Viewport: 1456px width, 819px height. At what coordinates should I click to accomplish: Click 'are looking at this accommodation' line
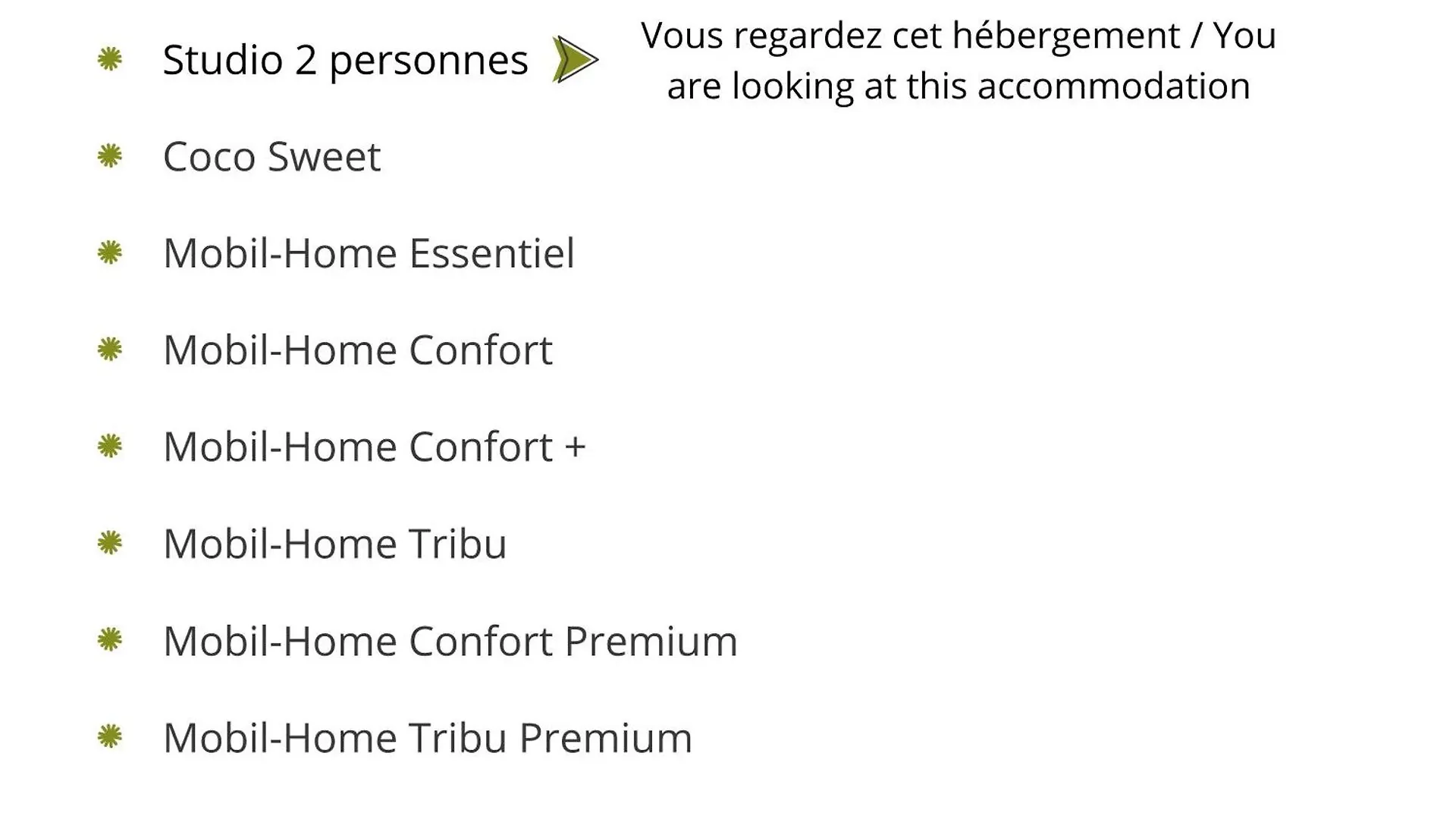pos(959,86)
